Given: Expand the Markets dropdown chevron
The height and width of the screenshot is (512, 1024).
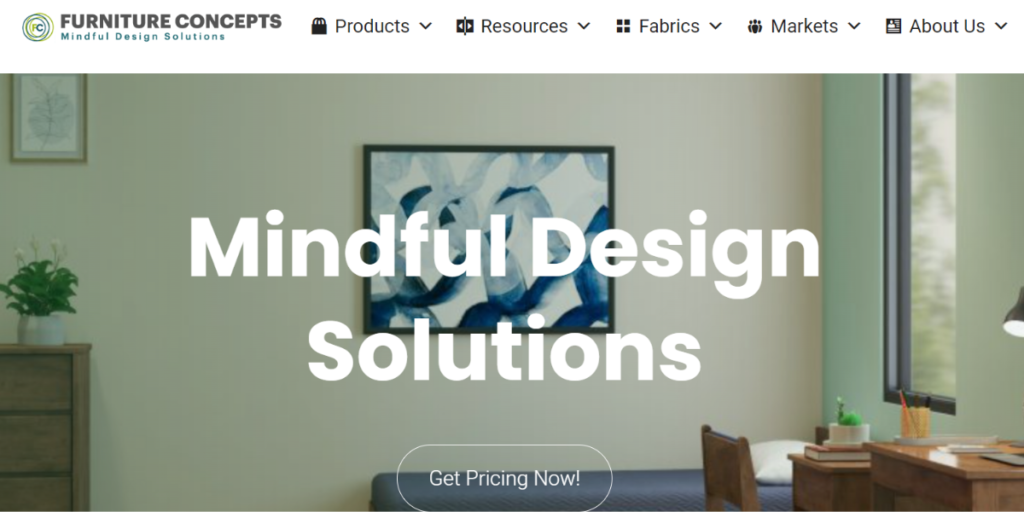Looking at the screenshot, I should [x=854, y=26].
